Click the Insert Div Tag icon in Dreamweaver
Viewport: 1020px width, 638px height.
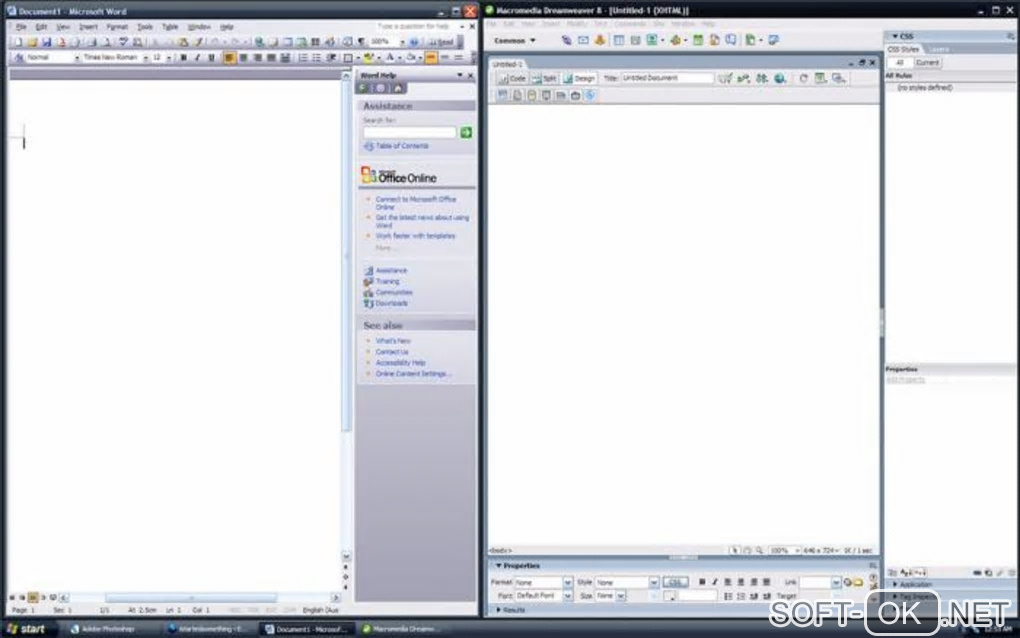coord(635,40)
